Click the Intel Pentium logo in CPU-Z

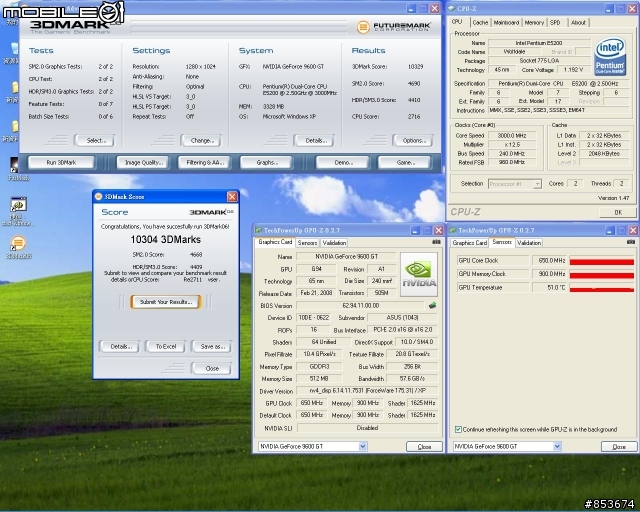[610, 56]
